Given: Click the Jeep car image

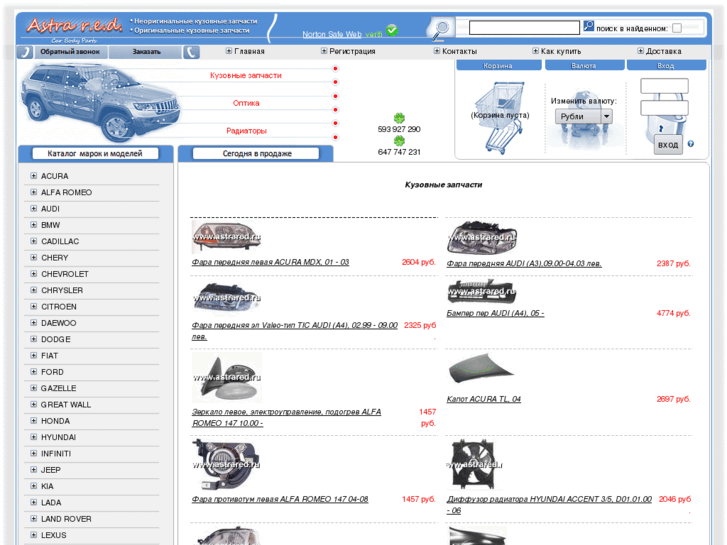Looking at the screenshot, I should 100,102.
